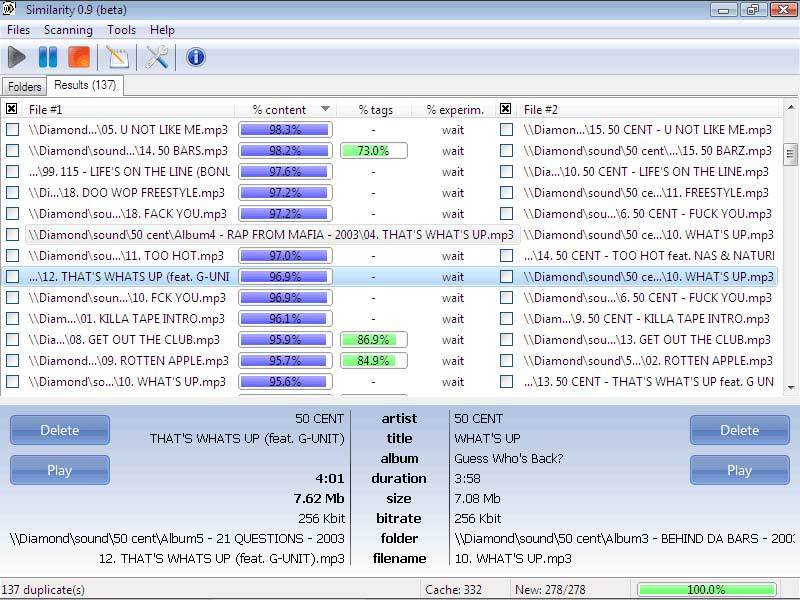Click the orange Stop scan icon
The width and height of the screenshot is (800, 600).
tap(79, 57)
